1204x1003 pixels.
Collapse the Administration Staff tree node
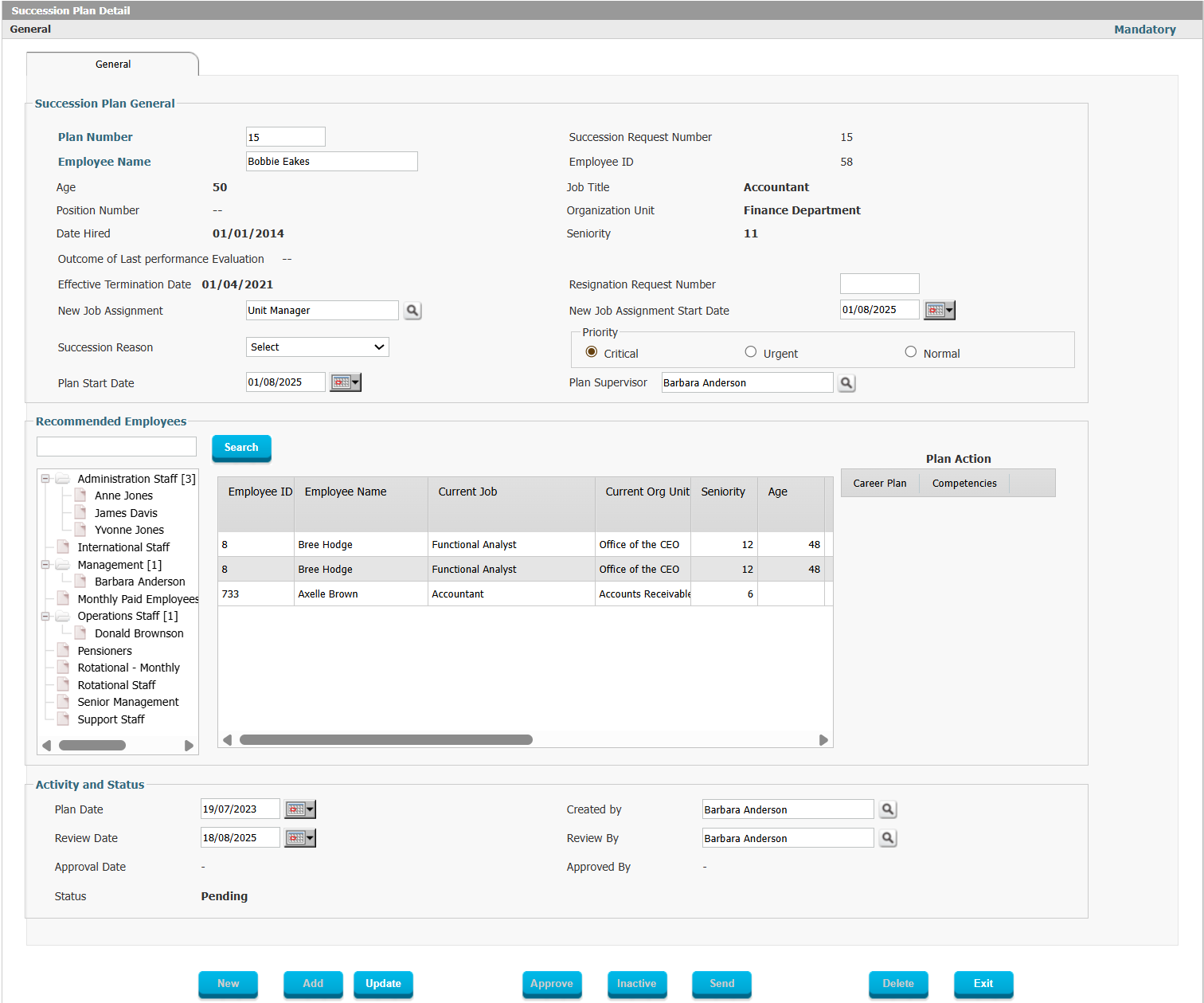[x=45, y=479]
